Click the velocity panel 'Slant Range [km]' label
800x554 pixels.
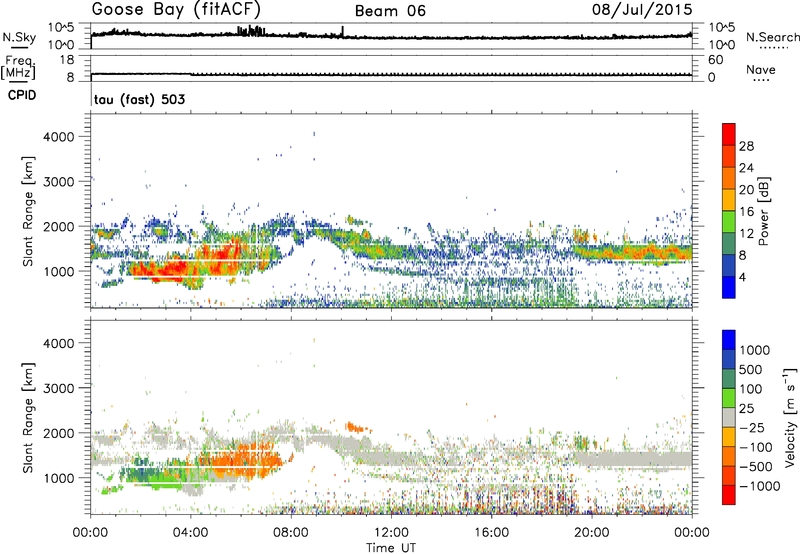click(28, 418)
